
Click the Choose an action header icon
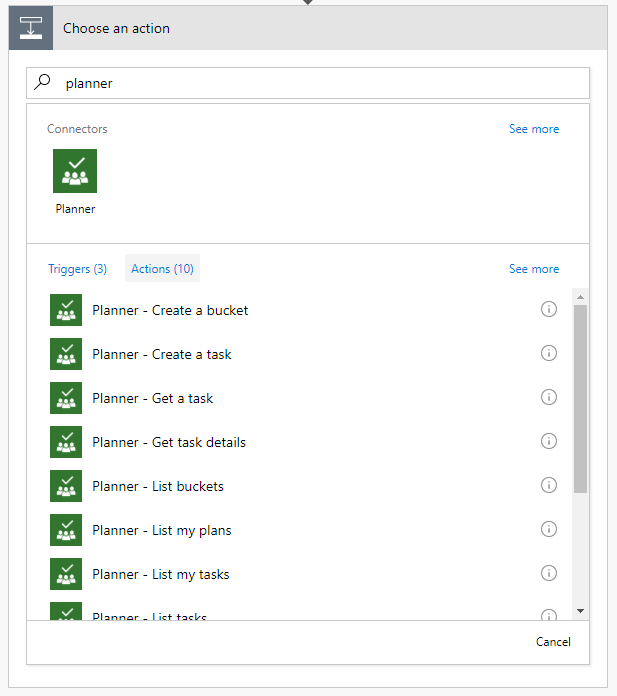point(31,28)
